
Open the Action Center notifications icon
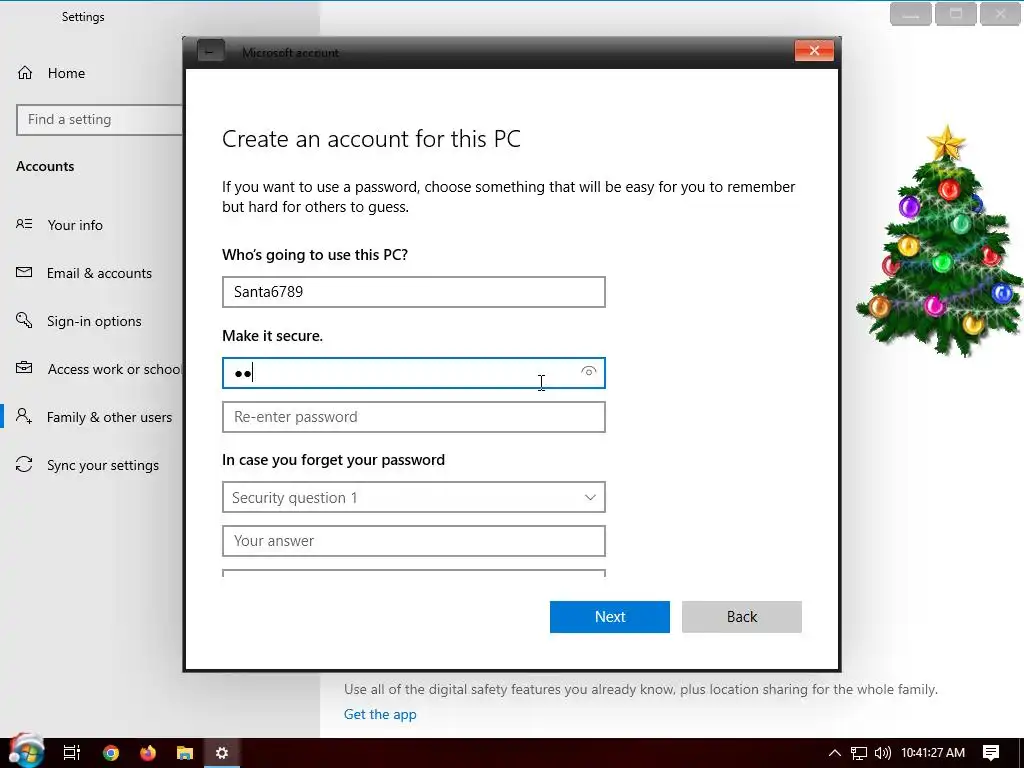pyautogui.click(x=991, y=753)
